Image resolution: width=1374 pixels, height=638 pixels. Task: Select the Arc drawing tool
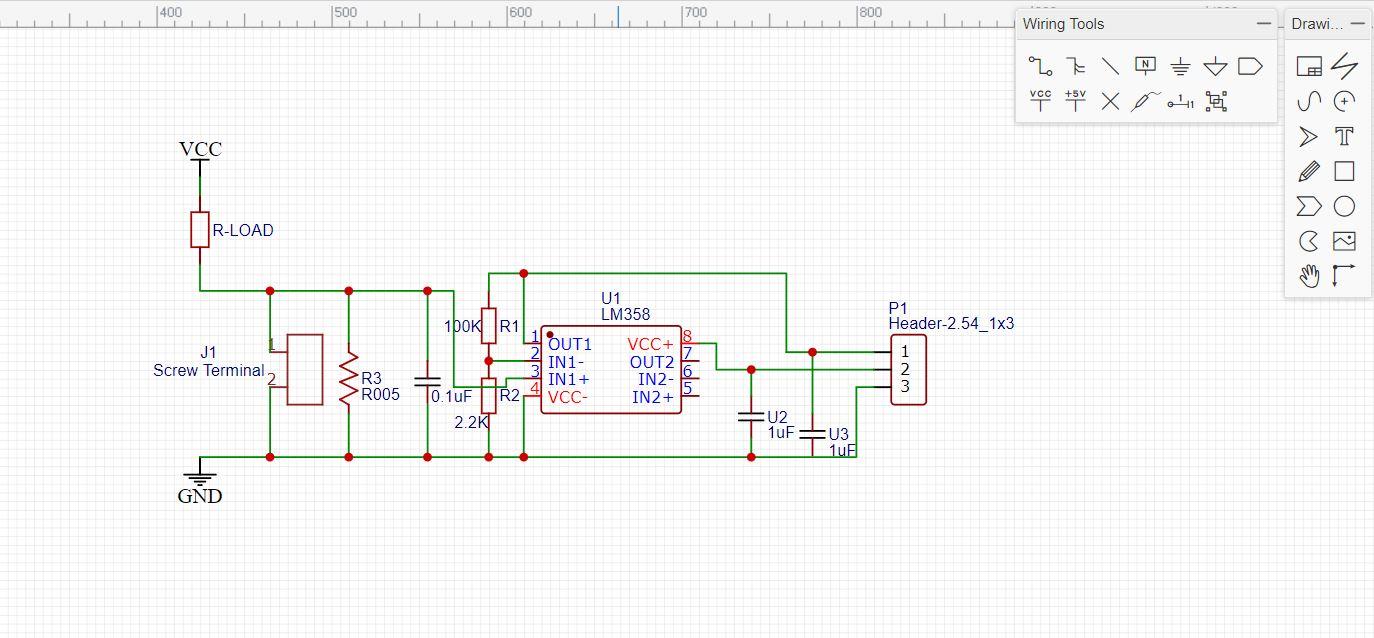[x=1308, y=241]
